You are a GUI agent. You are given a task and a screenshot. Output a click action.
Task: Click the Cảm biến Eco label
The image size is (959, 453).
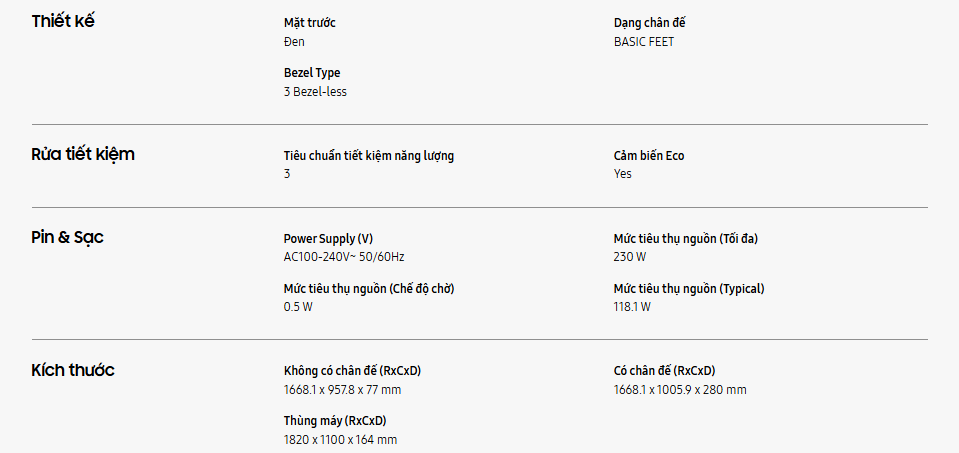pos(649,156)
